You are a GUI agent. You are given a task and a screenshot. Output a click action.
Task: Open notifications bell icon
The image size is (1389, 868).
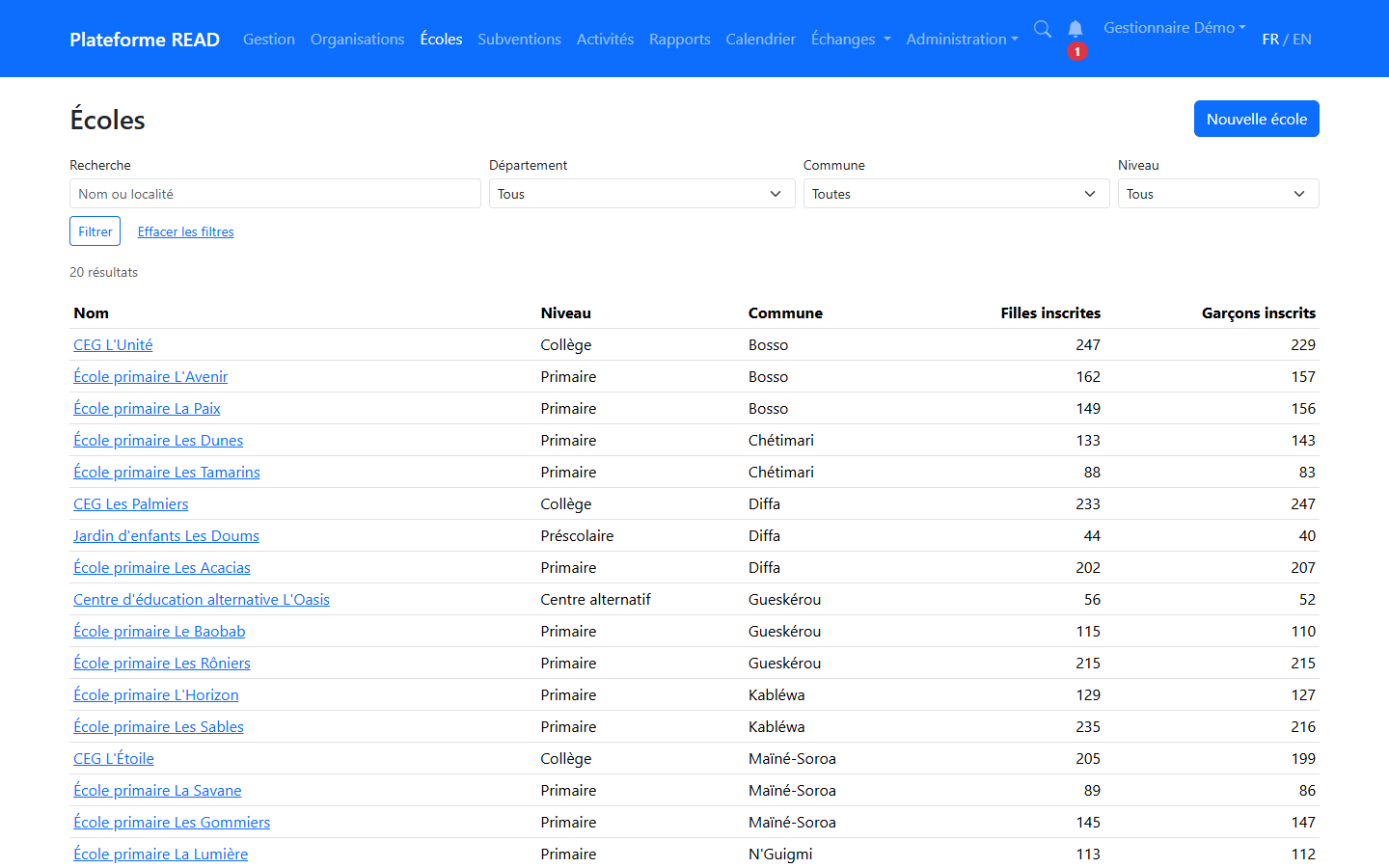pos(1076,29)
